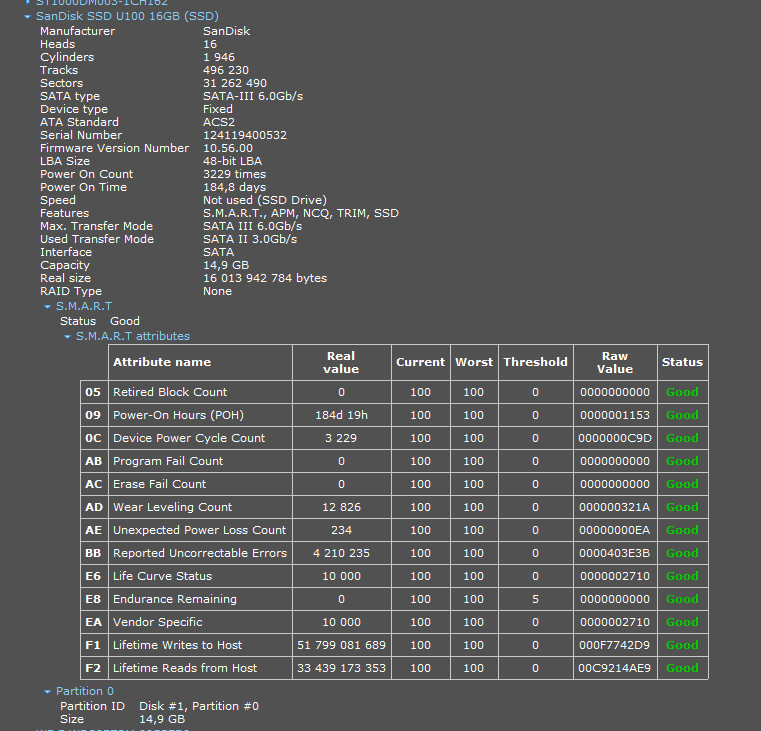This screenshot has width=761, height=731.
Task: Select the Real size 16 013 942 784 bytes
Action: [x=265, y=278]
